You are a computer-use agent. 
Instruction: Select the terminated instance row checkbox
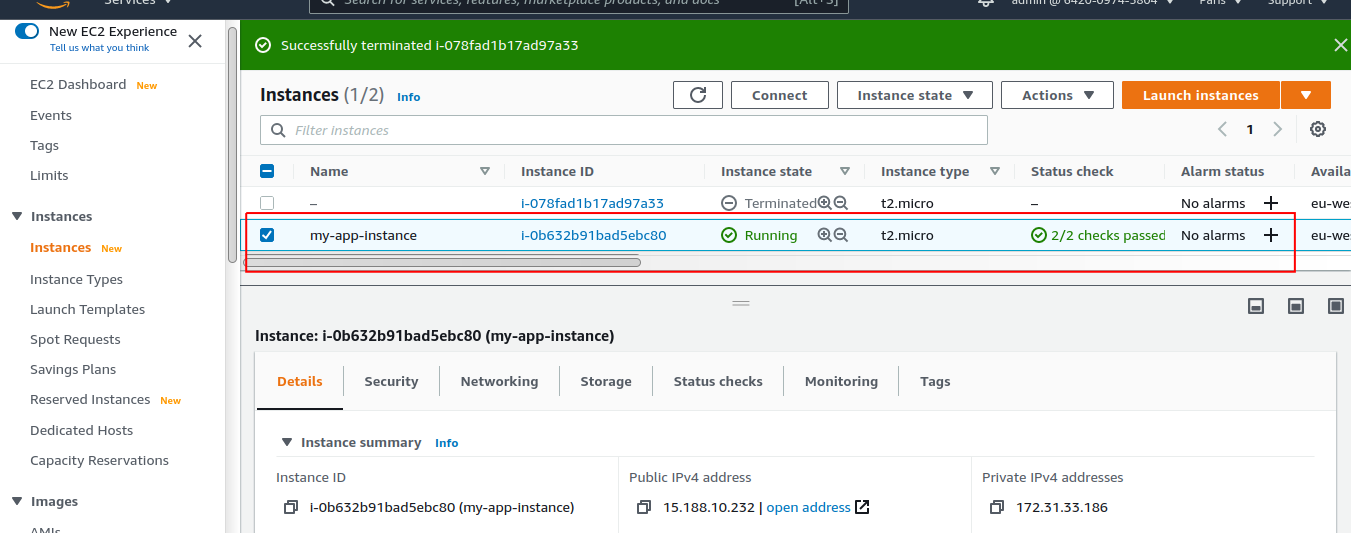click(x=267, y=203)
